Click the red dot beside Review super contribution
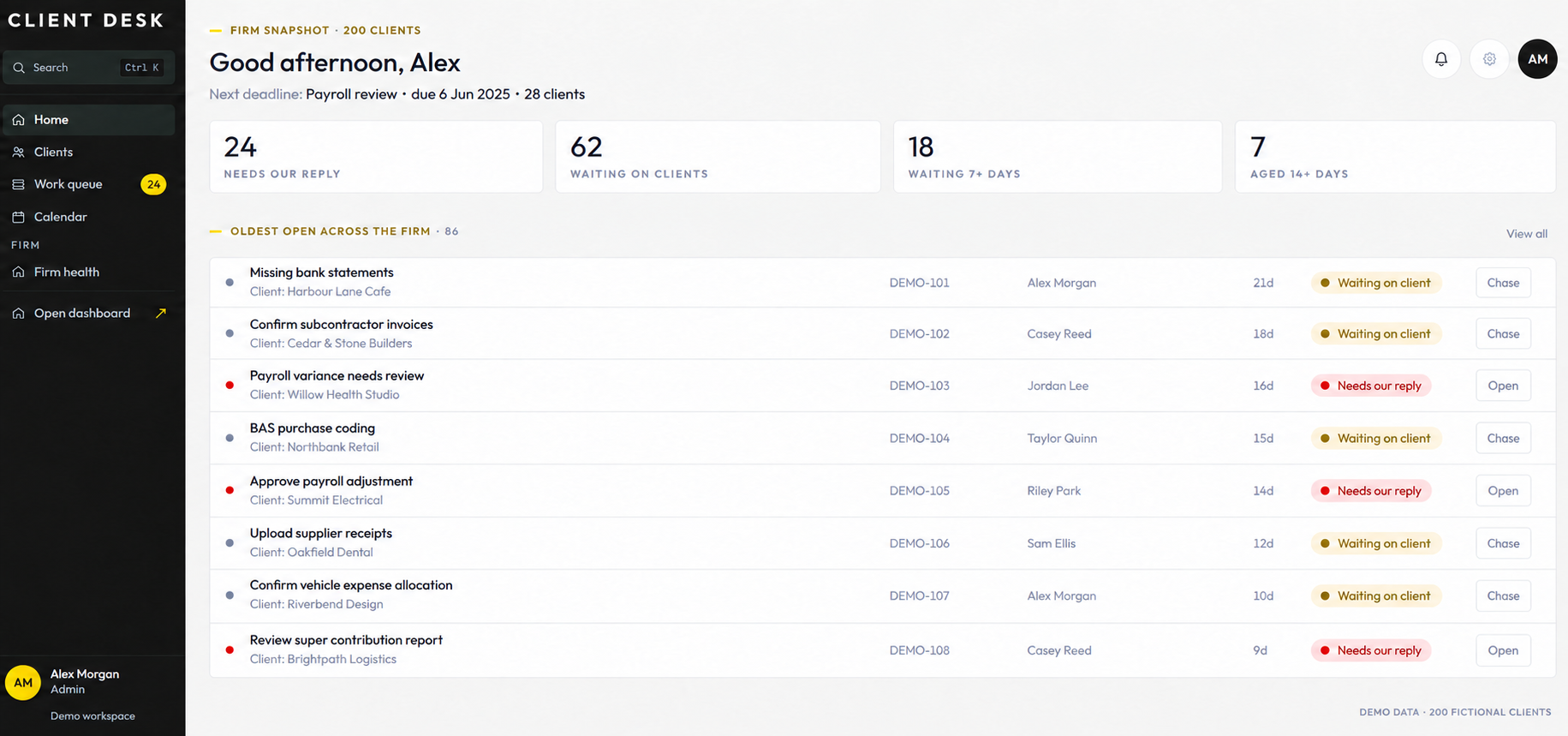Viewport: 1568px width, 736px height. click(x=230, y=649)
